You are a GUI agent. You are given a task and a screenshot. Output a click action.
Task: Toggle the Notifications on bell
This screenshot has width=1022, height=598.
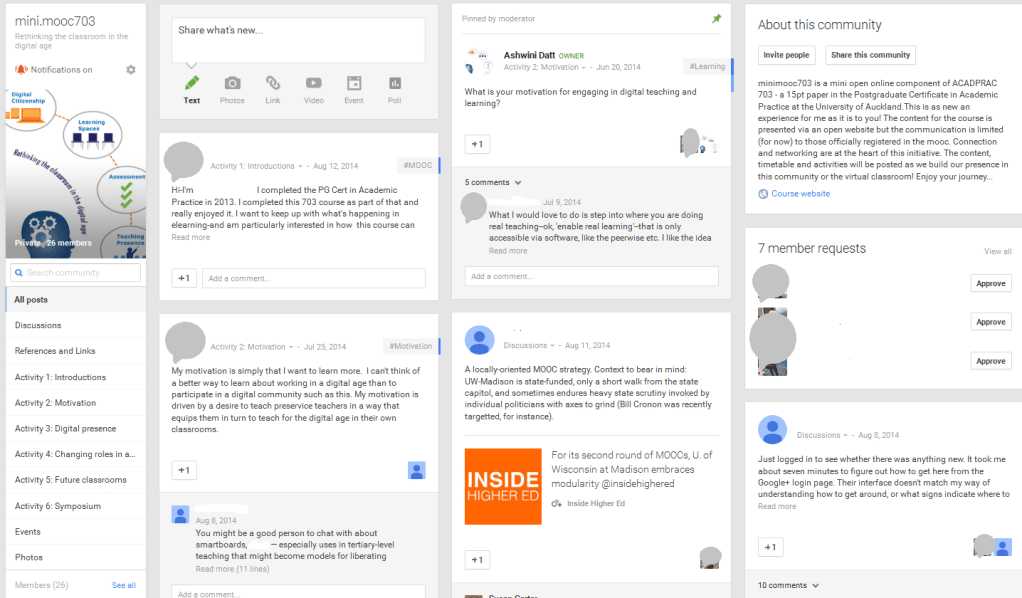(21, 70)
